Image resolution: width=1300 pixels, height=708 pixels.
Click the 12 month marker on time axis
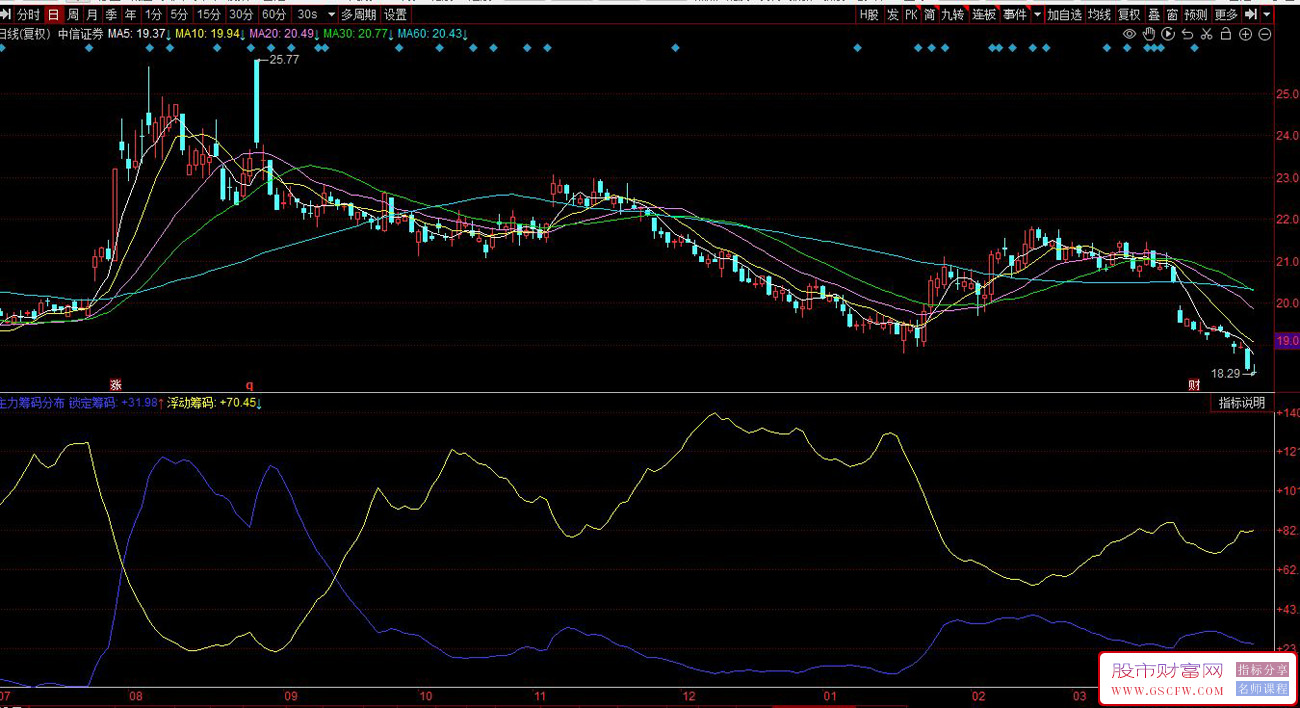(x=688, y=696)
